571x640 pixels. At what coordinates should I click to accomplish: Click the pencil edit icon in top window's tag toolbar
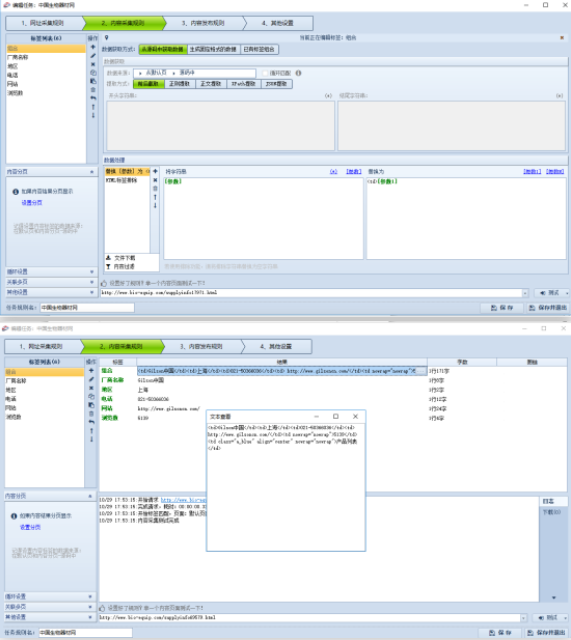click(93, 56)
